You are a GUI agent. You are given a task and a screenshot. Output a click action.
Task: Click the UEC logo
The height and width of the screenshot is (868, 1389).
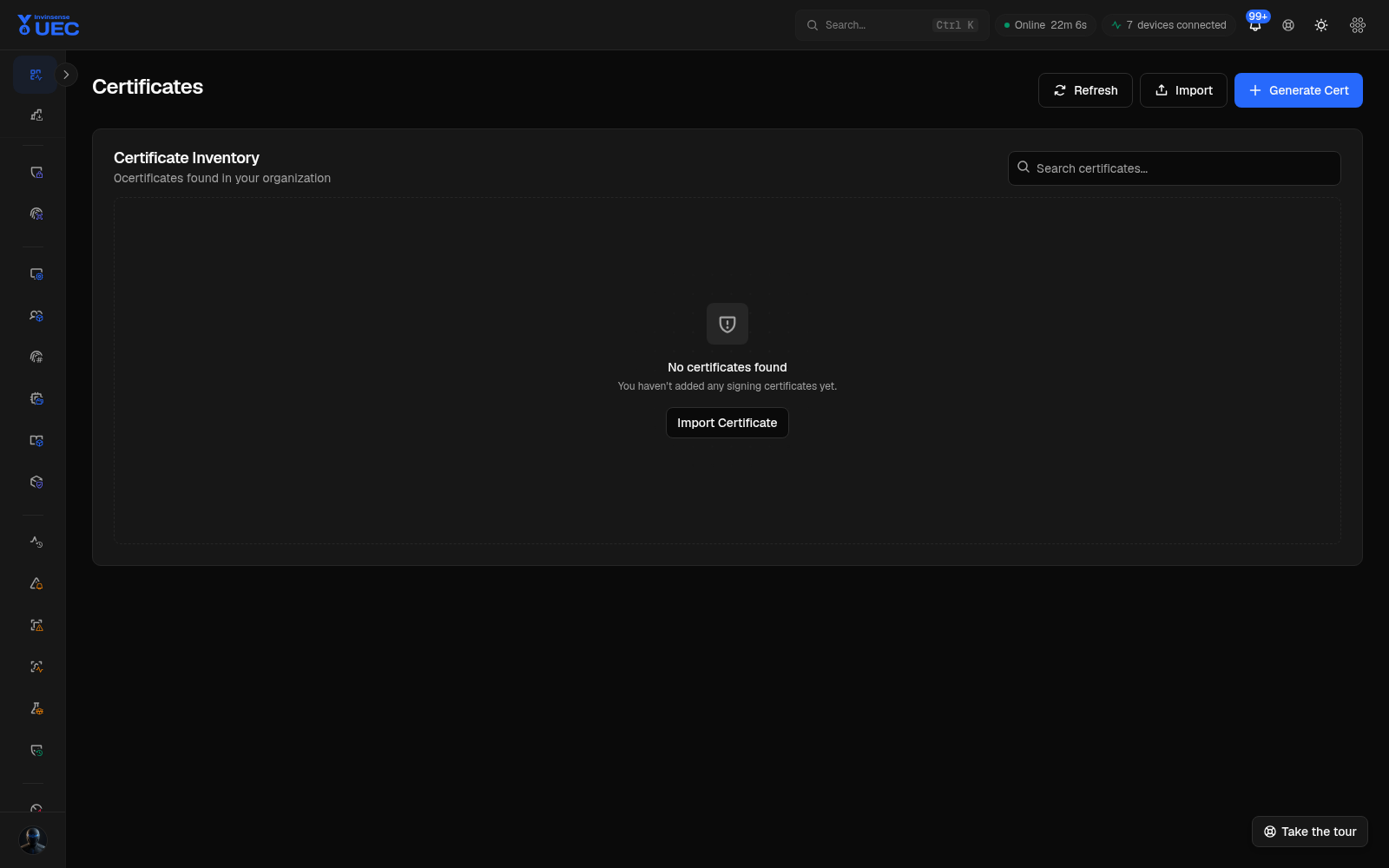(49, 25)
